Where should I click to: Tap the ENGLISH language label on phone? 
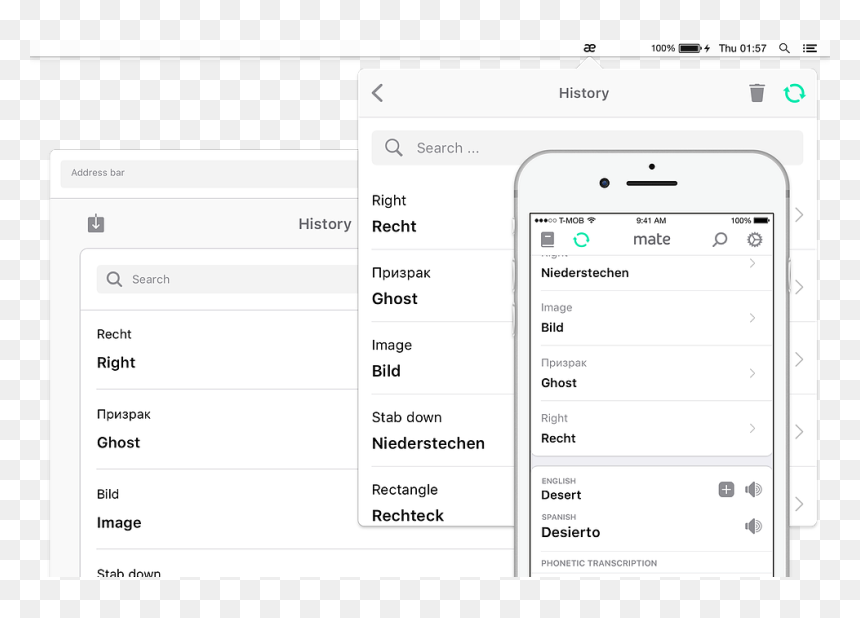click(558, 481)
